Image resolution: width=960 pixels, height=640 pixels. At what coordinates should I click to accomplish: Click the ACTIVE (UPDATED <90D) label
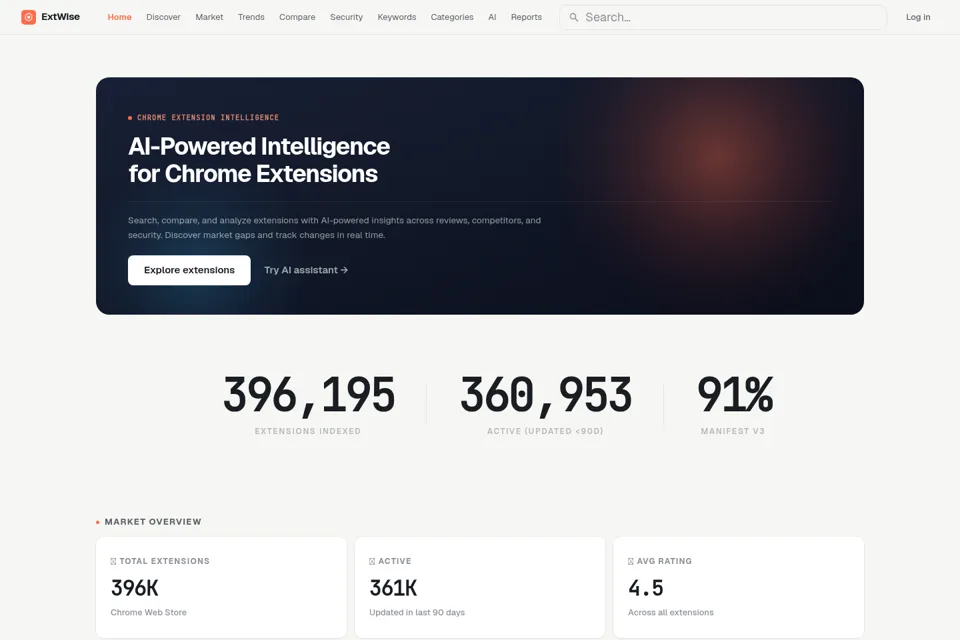pos(546,431)
